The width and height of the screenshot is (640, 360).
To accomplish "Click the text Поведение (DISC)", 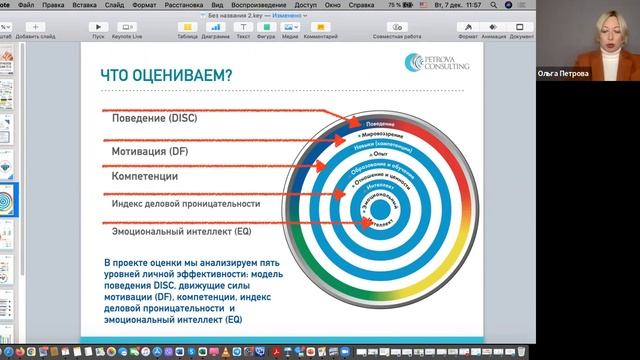I will pos(155,118).
